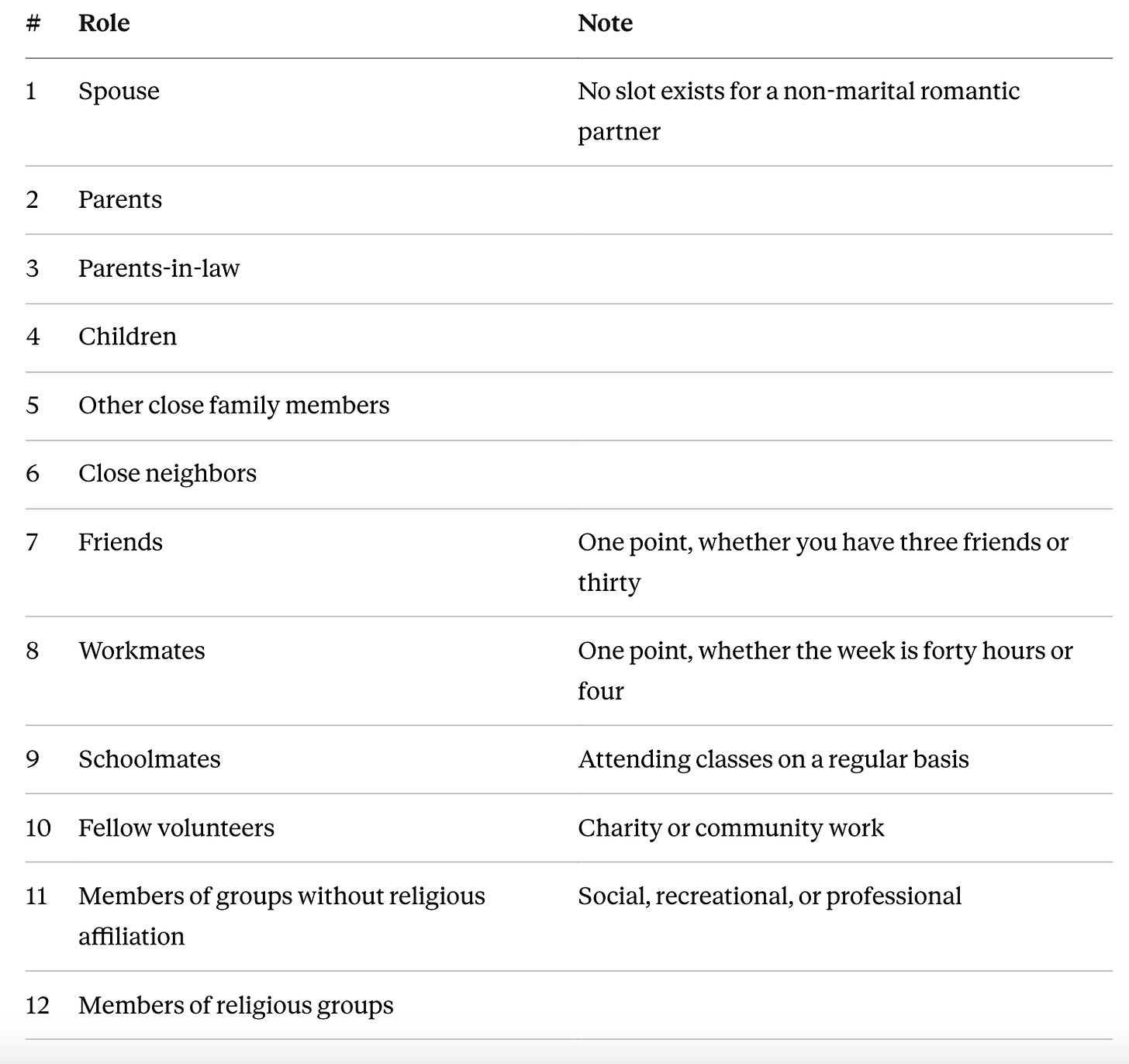
Task: Click the non-marital romantic partner note
Action: 799,111
